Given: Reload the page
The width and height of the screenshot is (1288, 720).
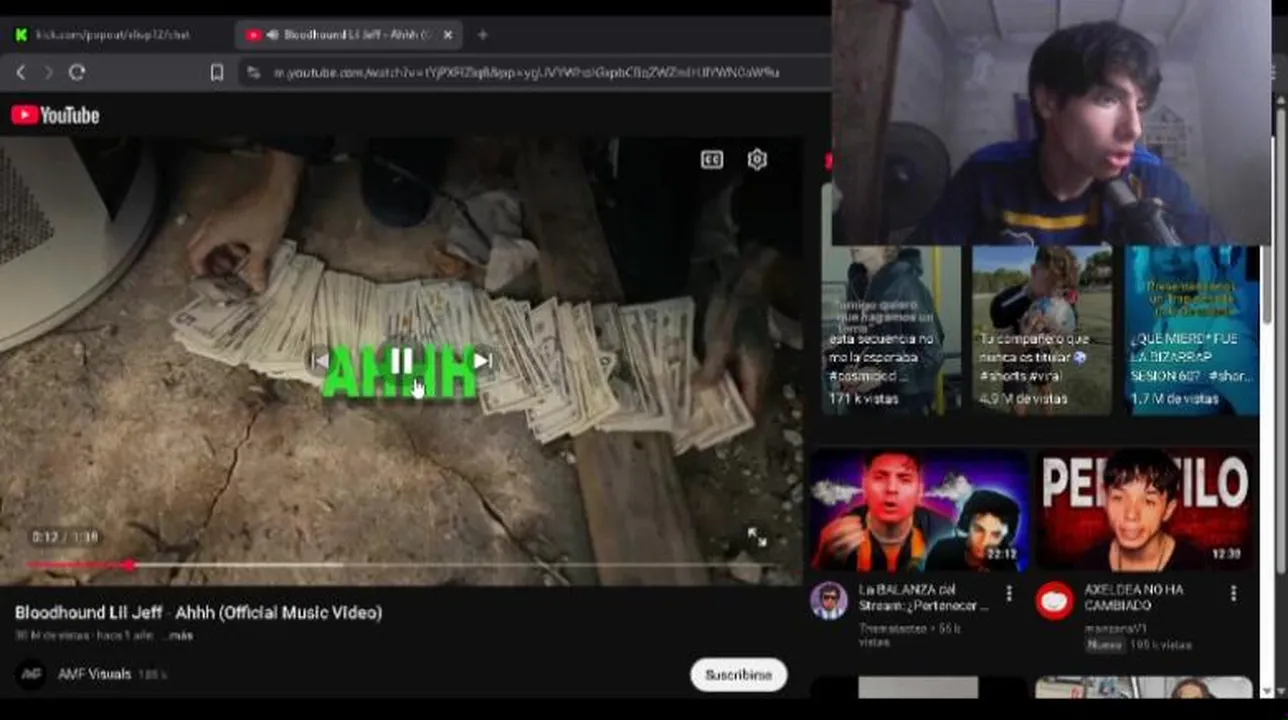Looking at the screenshot, I should (77, 72).
